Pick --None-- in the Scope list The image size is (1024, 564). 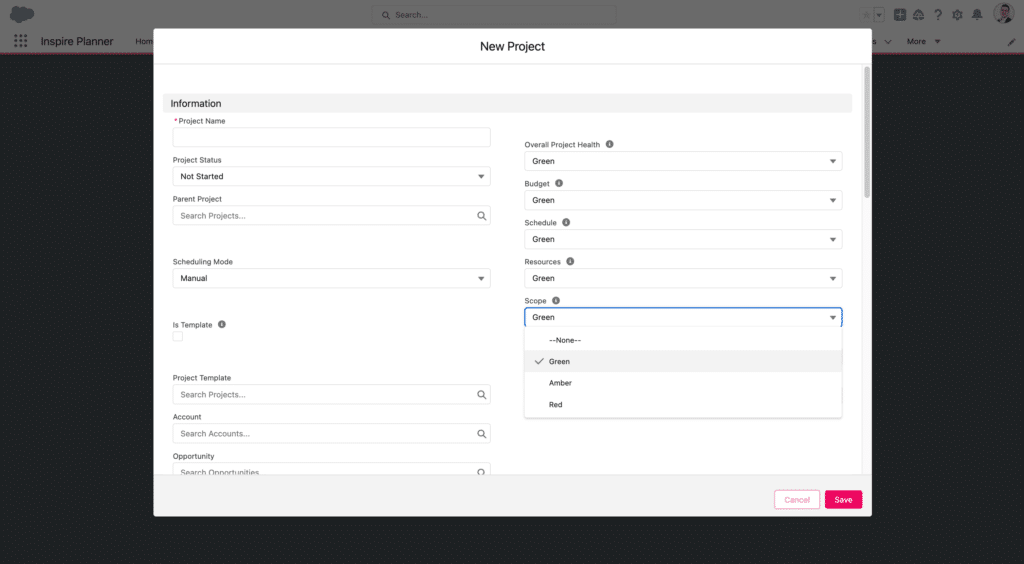click(x=565, y=340)
